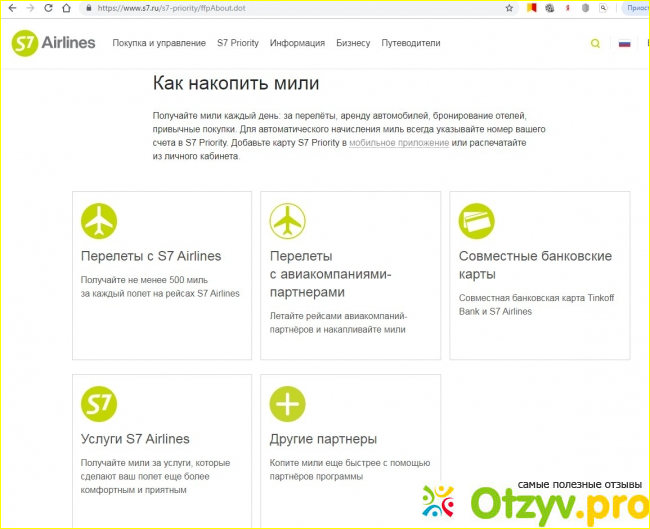The height and width of the screenshot is (529, 650).
Task: Click the green S7 services icon
Action: click(99, 404)
